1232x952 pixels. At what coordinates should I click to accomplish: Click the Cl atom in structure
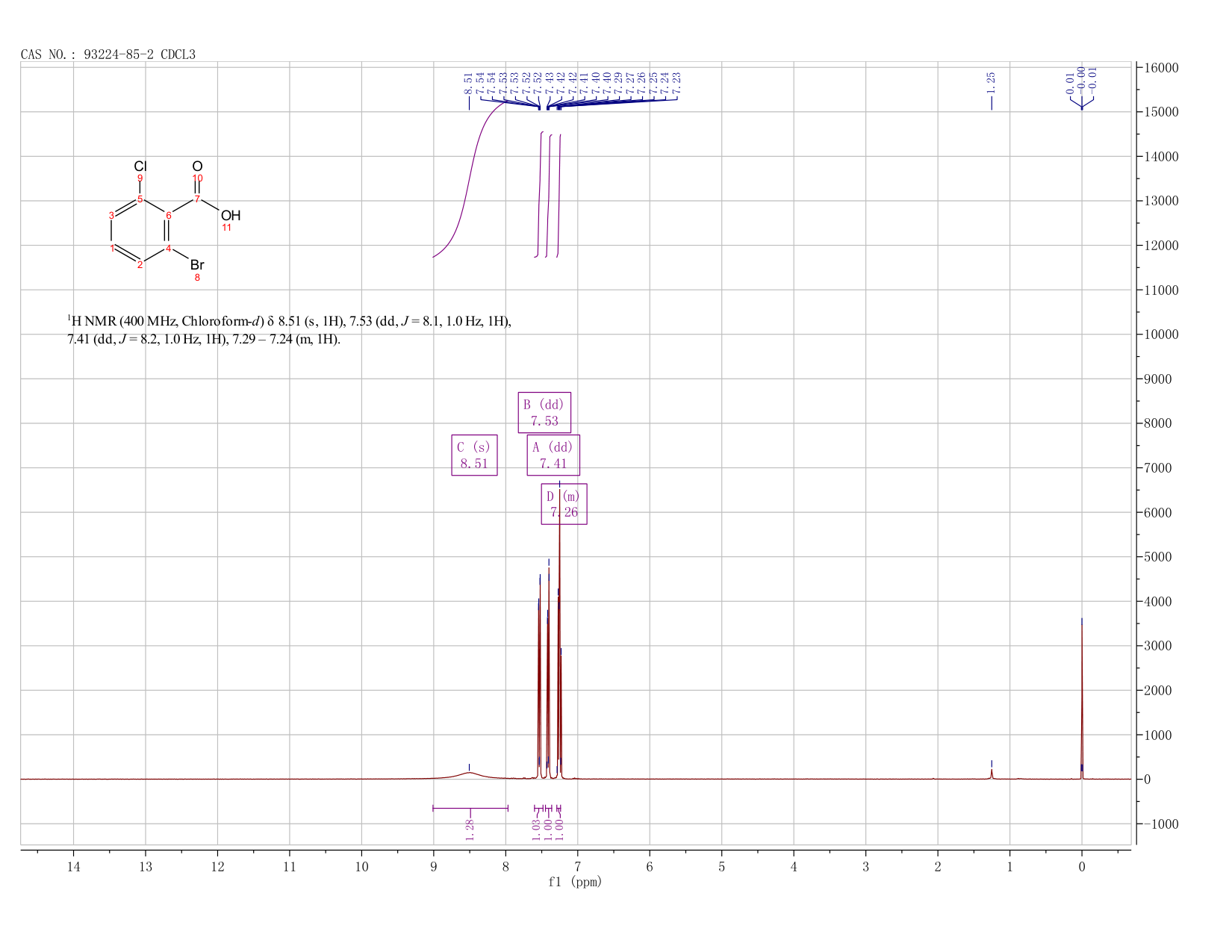click(140, 166)
